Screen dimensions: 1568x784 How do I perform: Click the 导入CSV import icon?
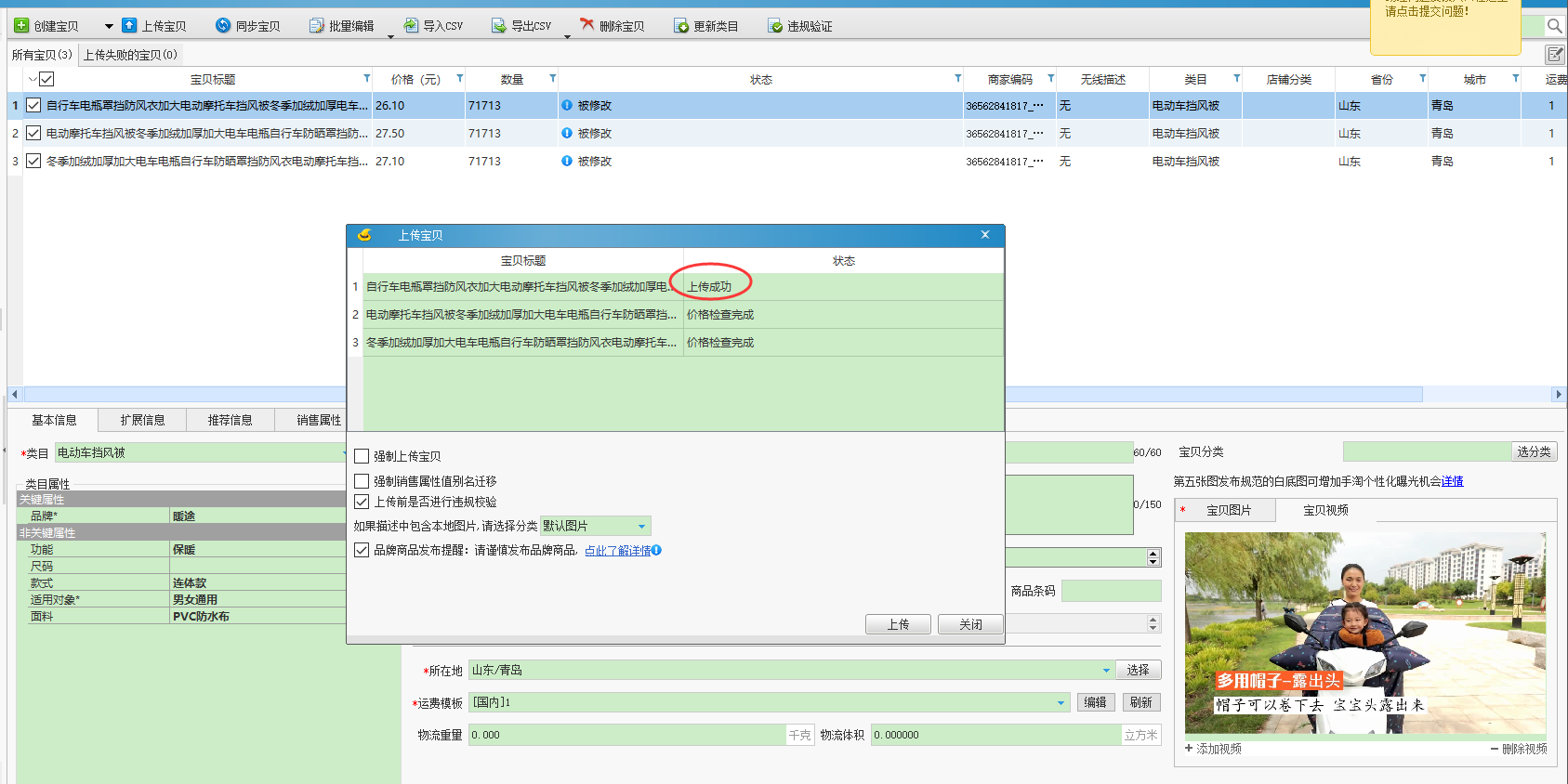411,26
